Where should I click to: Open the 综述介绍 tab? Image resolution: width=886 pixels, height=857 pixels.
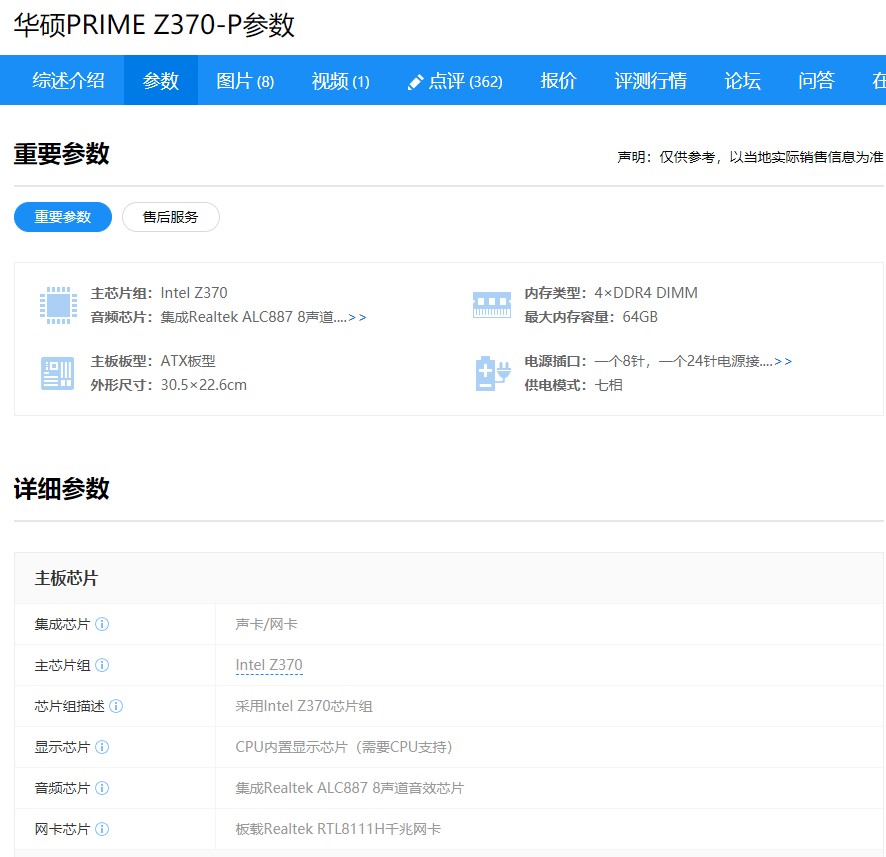click(x=68, y=80)
